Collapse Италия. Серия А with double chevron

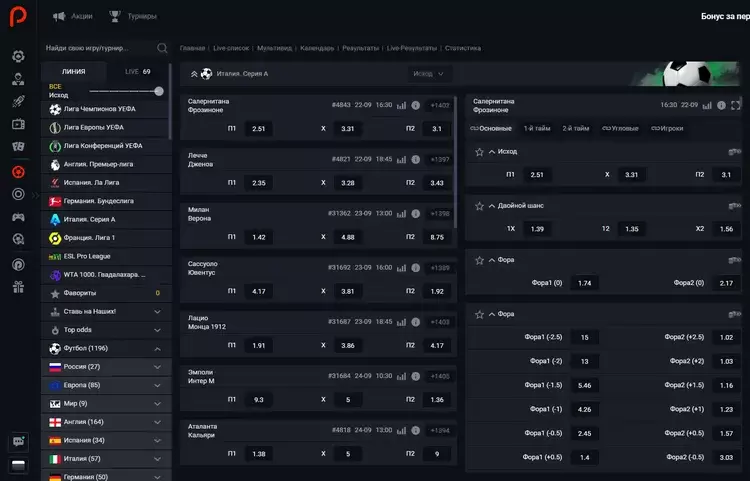click(x=194, y=74)
